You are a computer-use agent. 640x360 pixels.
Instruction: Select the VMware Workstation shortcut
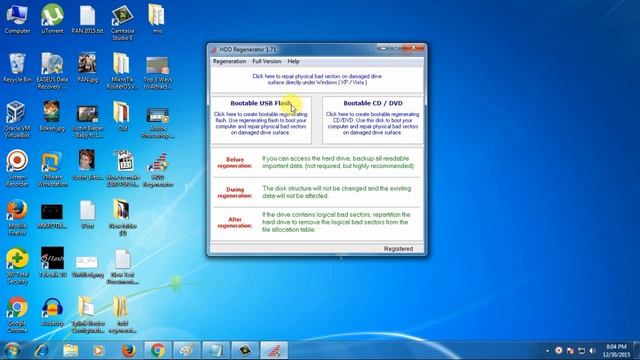52,169
